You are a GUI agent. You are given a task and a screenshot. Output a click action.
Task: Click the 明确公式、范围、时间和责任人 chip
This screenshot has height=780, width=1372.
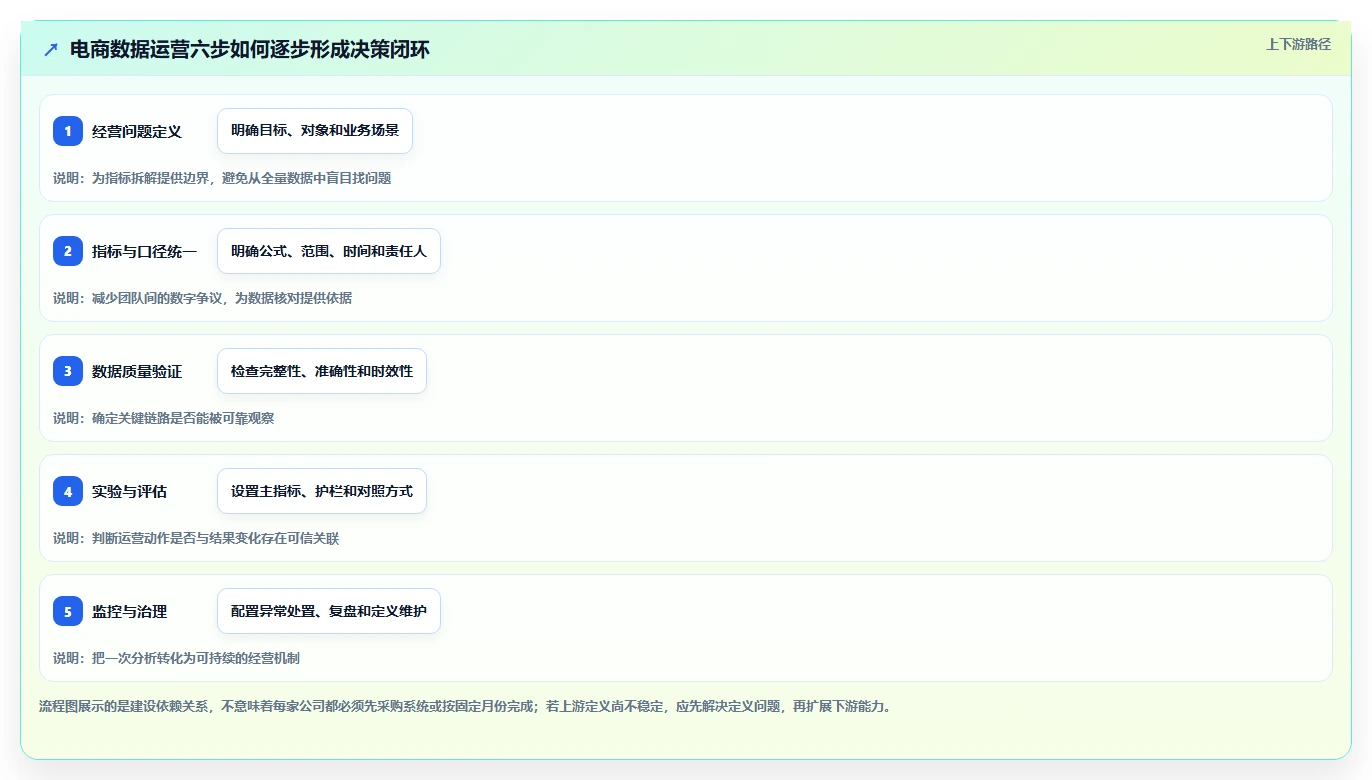329,251
